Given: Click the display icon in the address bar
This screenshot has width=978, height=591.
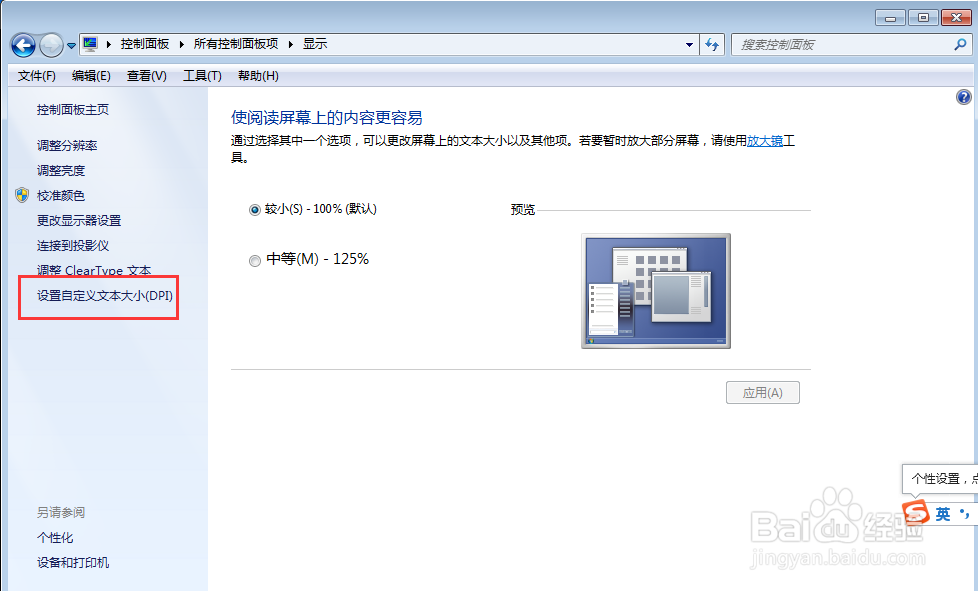Looking at the screenshot, I should click(88, 44).
